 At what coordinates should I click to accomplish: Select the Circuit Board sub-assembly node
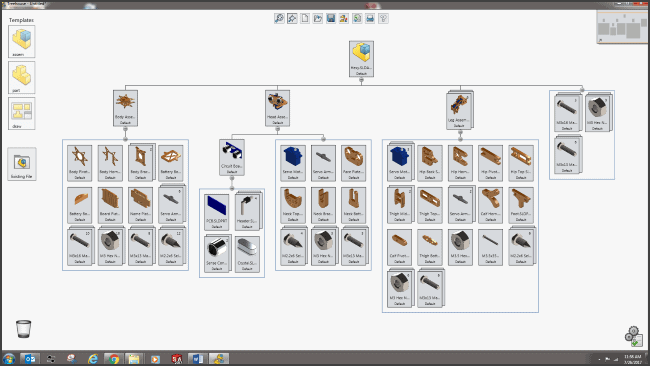(x=232, y=157)
